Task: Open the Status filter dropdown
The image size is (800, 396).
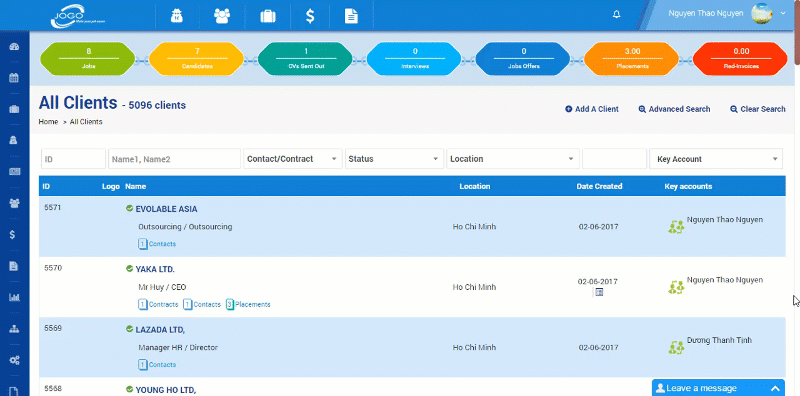Action: pyautogui.click(x=394, y=159)
